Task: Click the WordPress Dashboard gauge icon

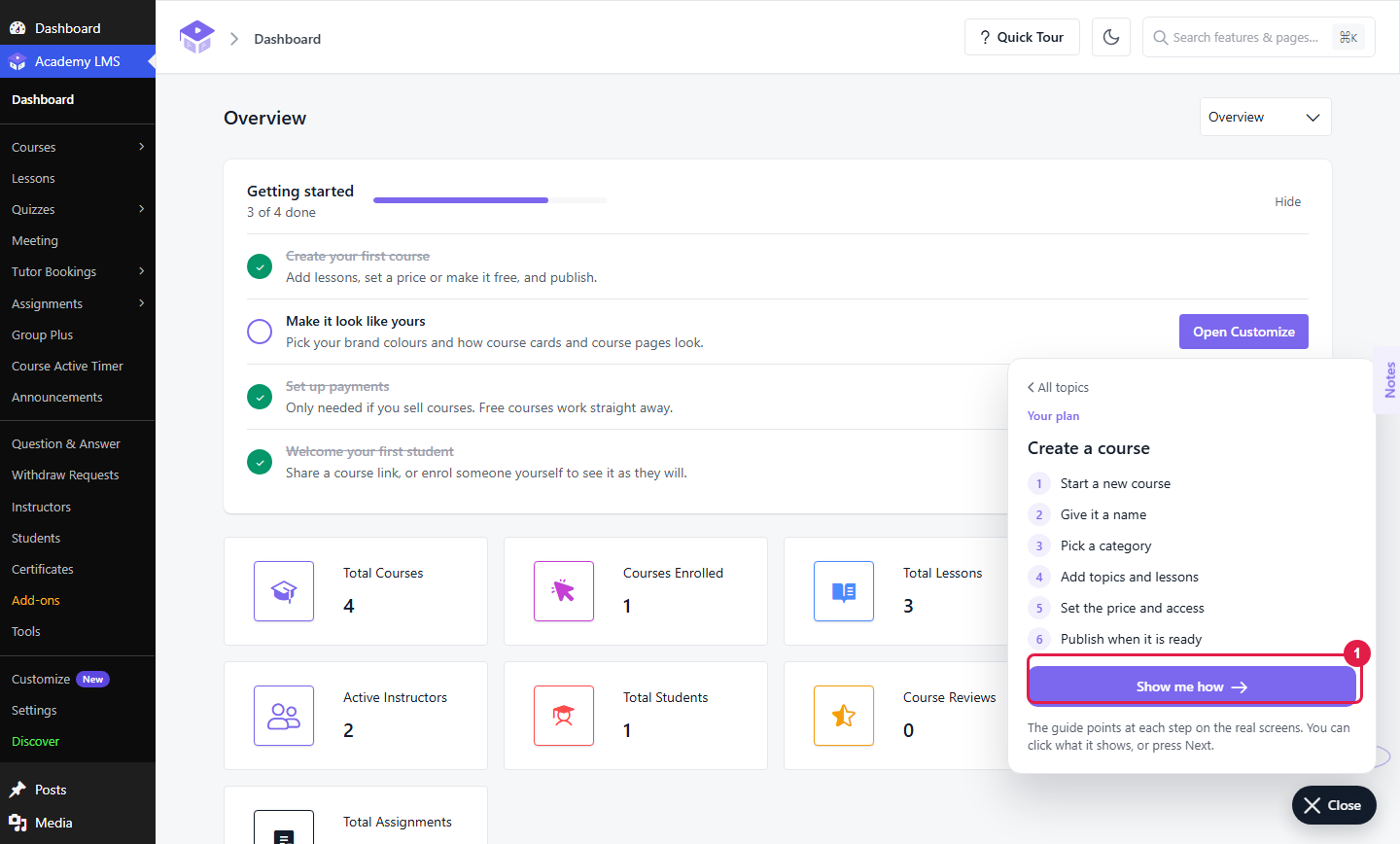Action: coord(17,28)
